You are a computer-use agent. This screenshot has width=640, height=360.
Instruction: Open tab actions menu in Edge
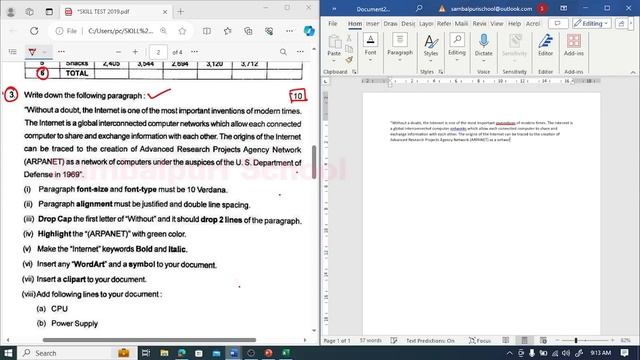(49, 12)
